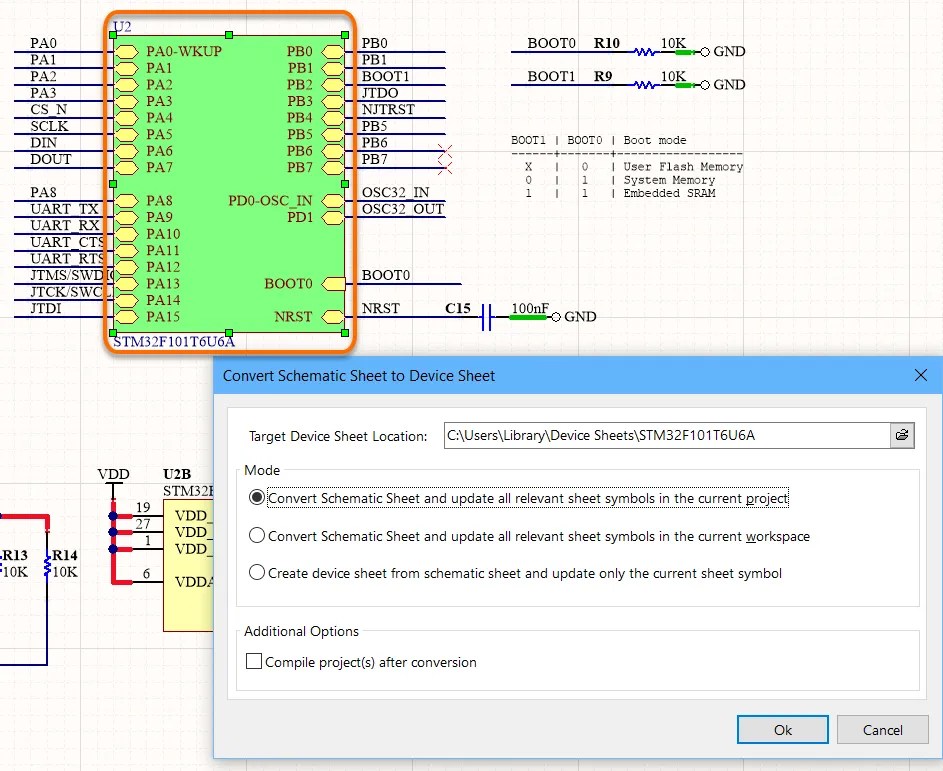Select the STM32F101T6U6A component U2
943x771 pixels.
click(230, 180)
